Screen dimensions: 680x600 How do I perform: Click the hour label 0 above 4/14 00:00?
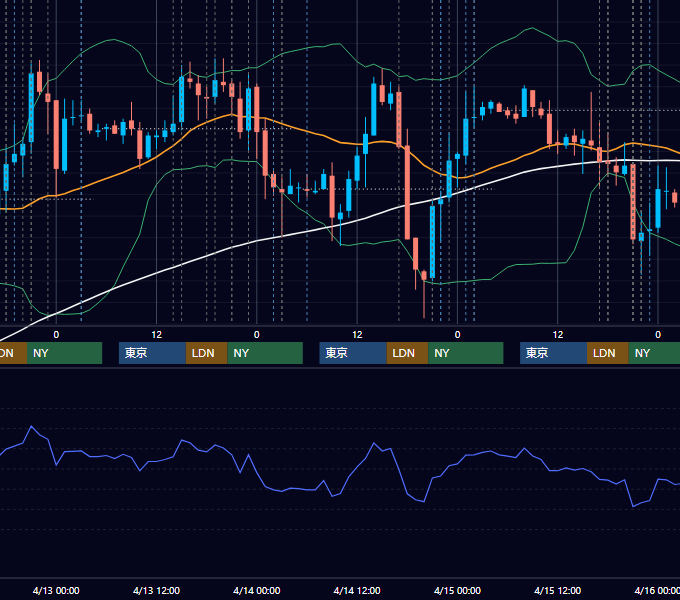point(257,335)
